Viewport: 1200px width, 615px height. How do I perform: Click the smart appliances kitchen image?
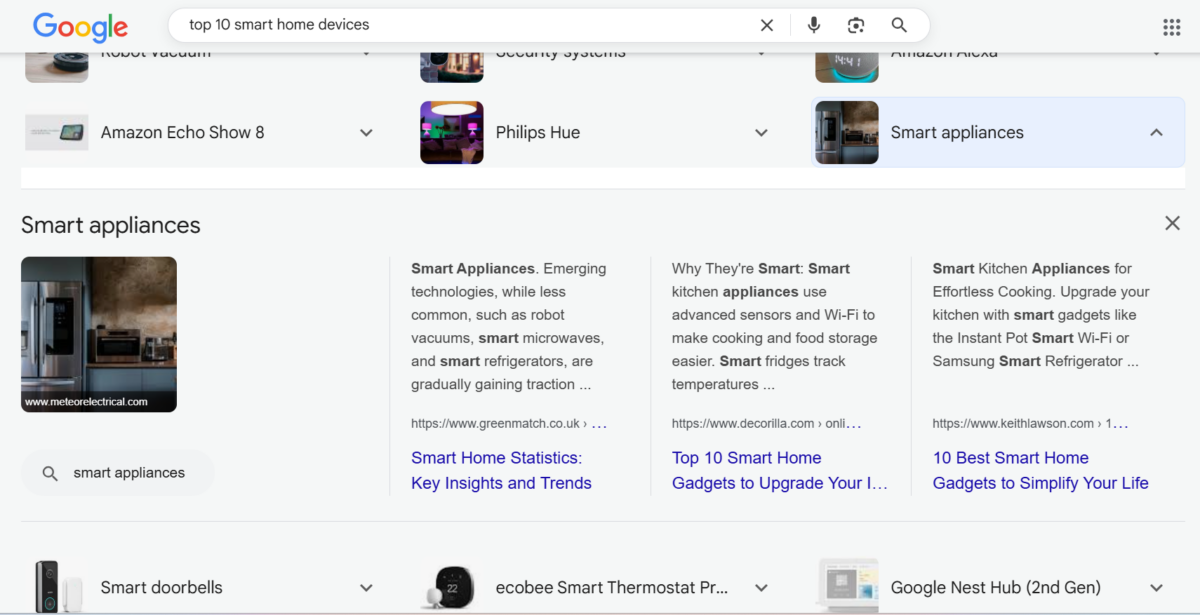[99, 334]
